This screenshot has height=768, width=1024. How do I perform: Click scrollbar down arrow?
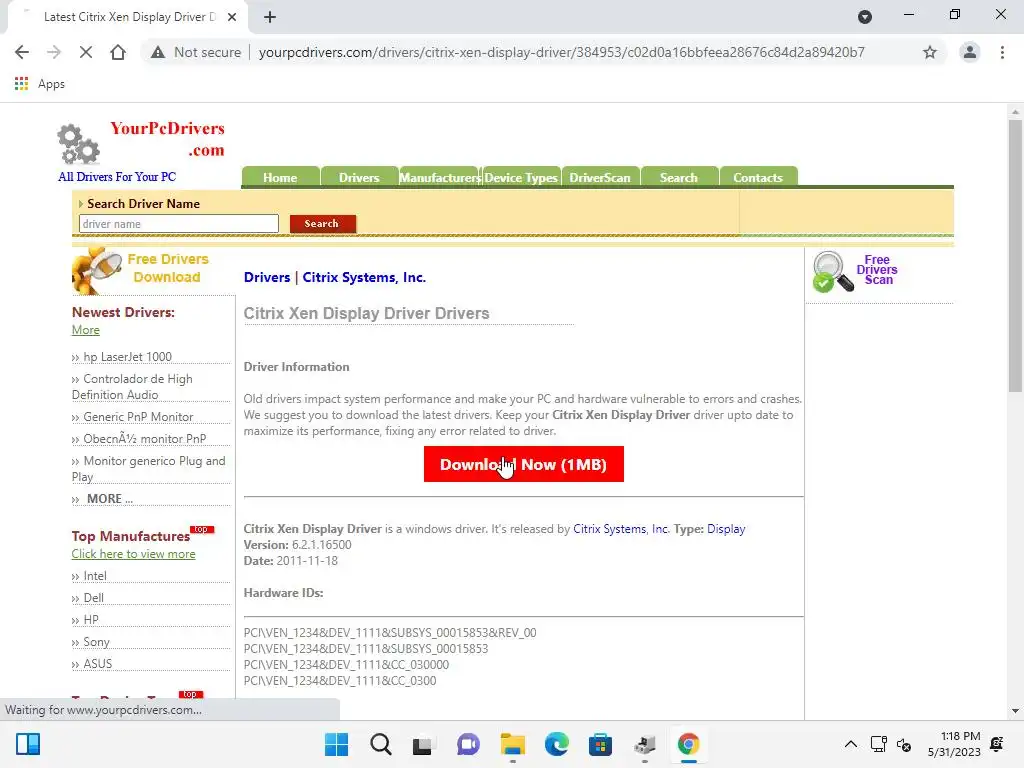pos(1014,711)
